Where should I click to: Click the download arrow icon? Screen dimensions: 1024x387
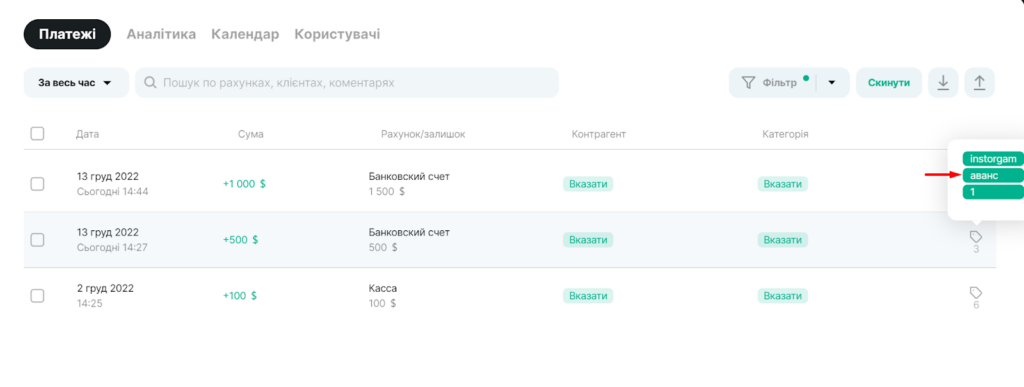coord(942,83)
